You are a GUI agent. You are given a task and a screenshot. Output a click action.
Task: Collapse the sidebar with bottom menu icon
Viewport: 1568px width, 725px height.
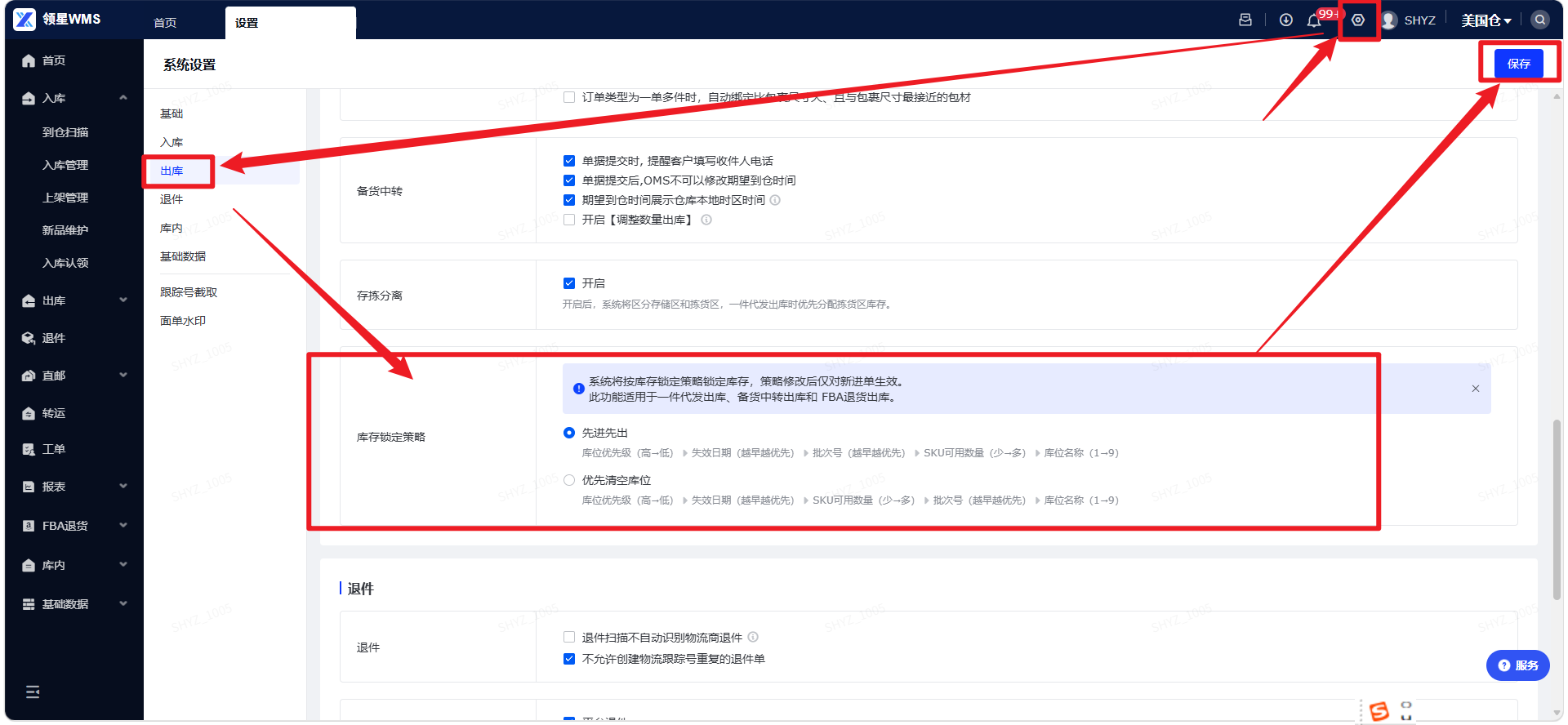[33, 692]
